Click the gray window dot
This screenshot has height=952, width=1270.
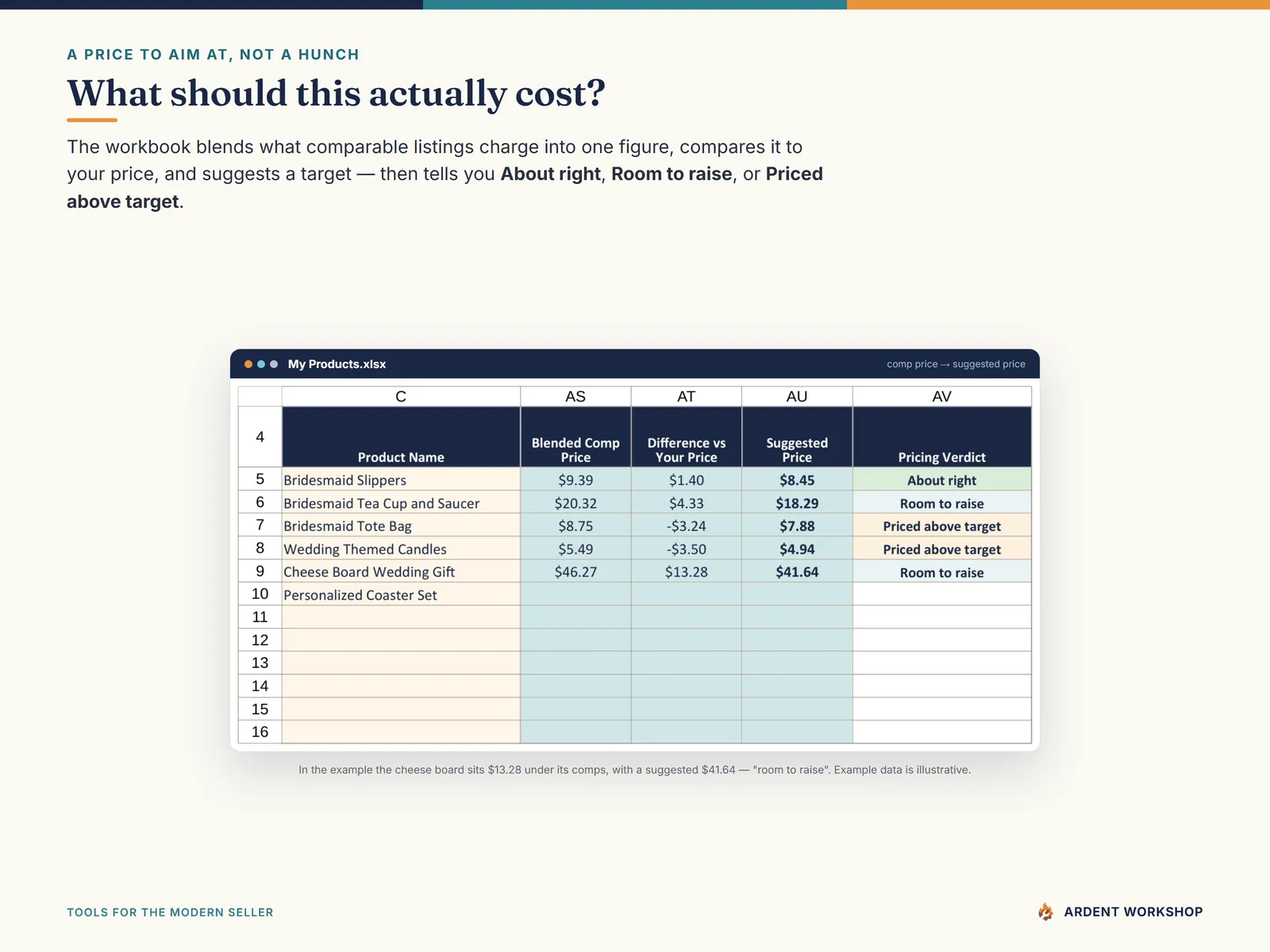274,364
